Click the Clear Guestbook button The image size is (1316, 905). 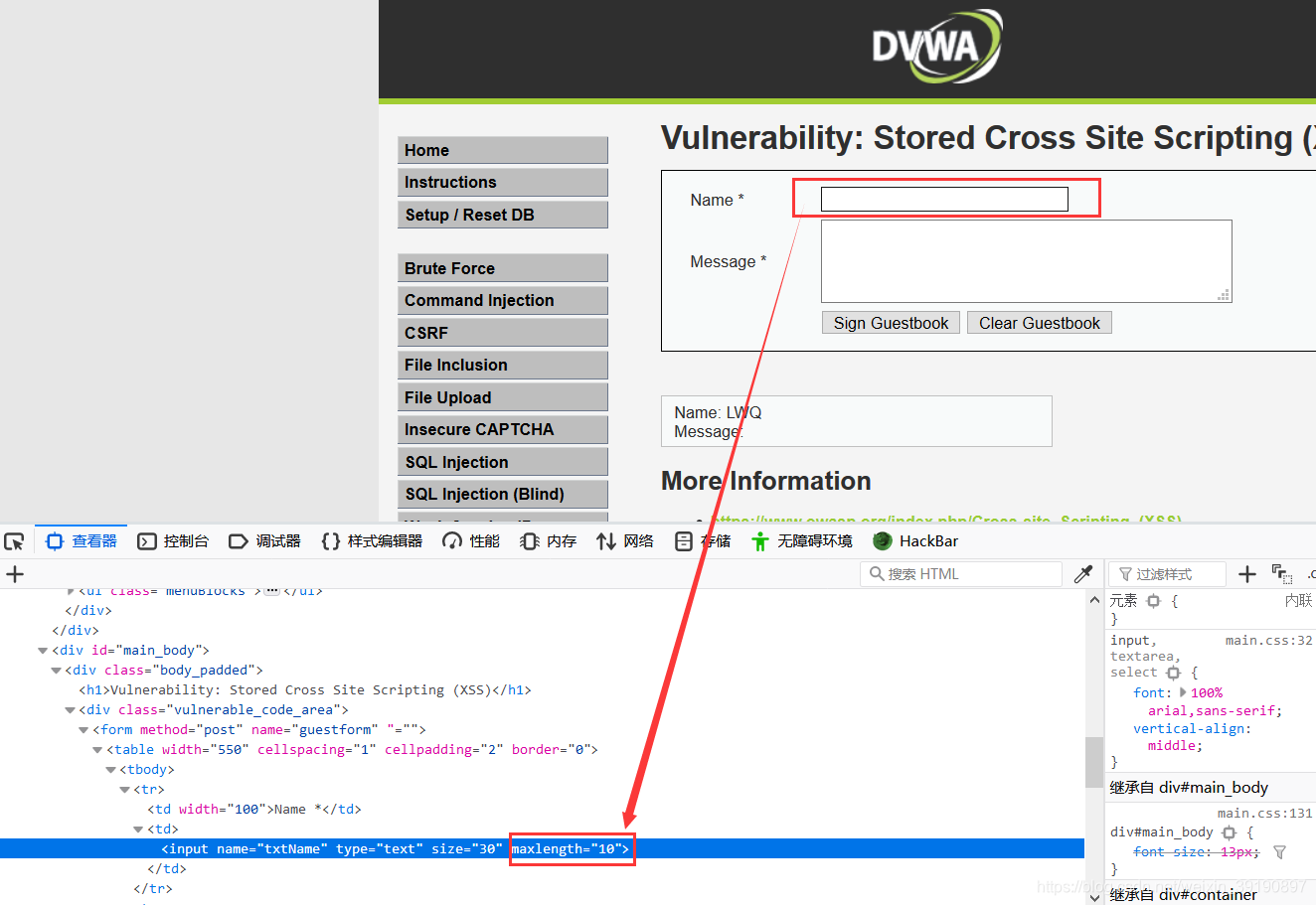[1039, 323]
